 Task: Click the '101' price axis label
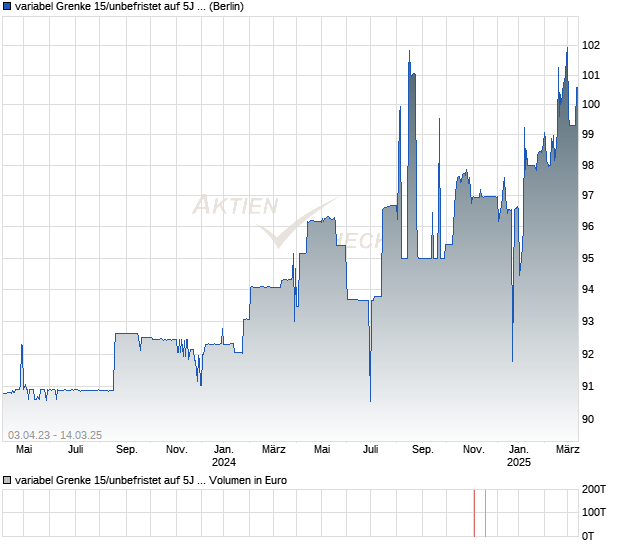tap(591, 75)
